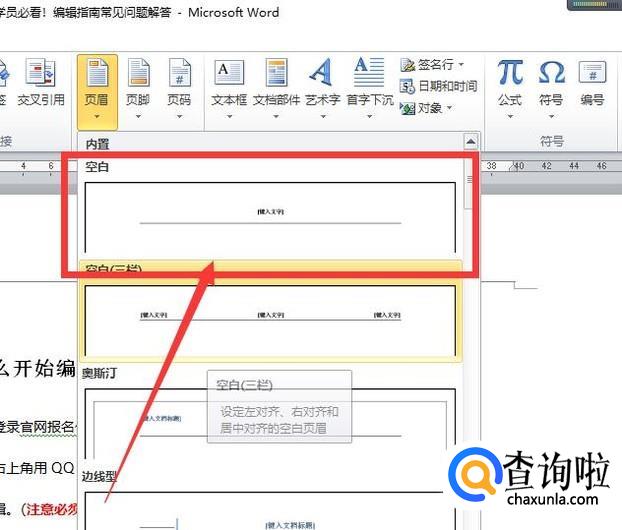The image size is (622, 530).
Task: Expand the 页脚 dropdown arrow
Action: tap(138, 116)
